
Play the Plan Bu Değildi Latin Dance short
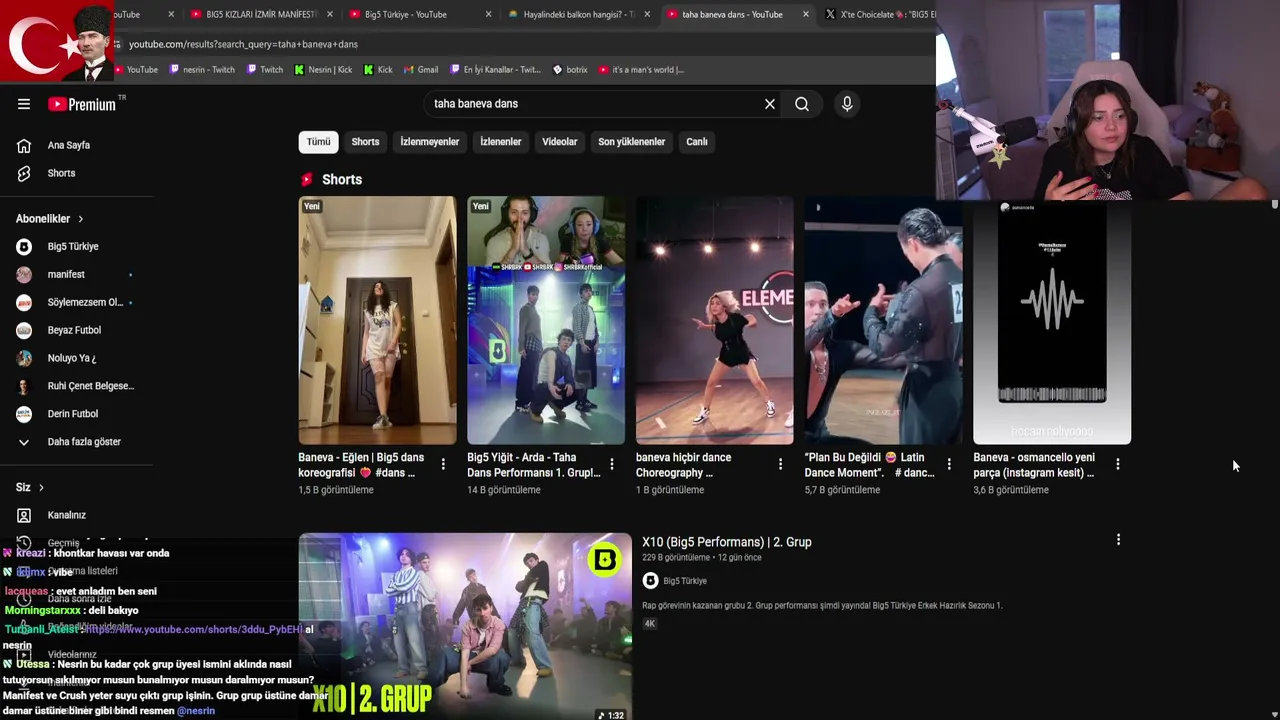[884, 320]
